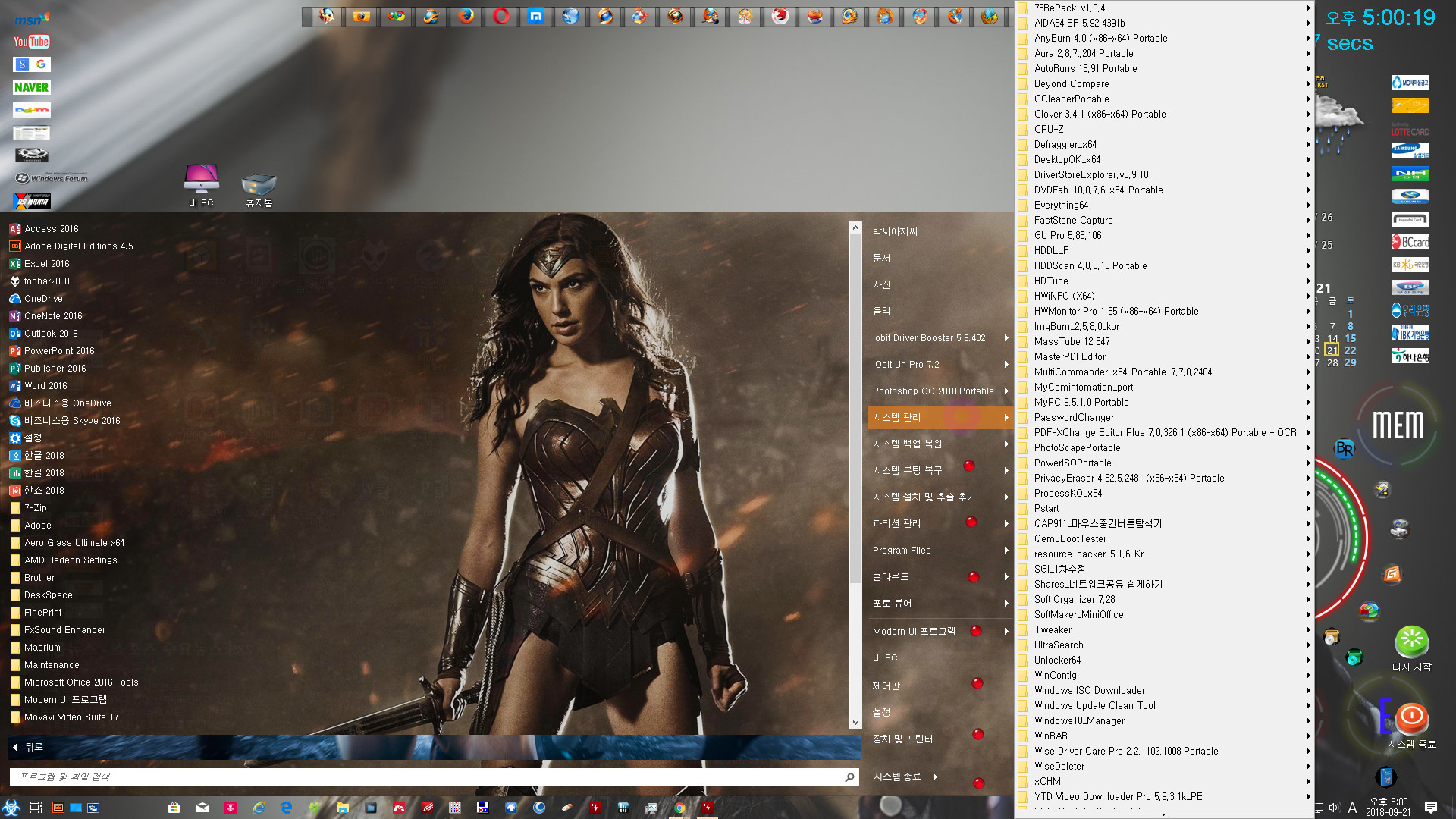Click the 다시 시작 restart gadget

click(x=1411, y=648)
